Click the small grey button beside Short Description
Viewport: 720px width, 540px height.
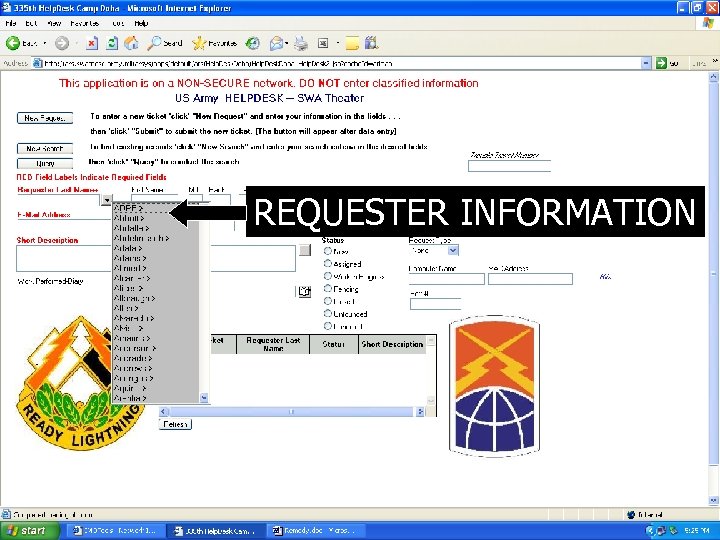click(305, 250)
